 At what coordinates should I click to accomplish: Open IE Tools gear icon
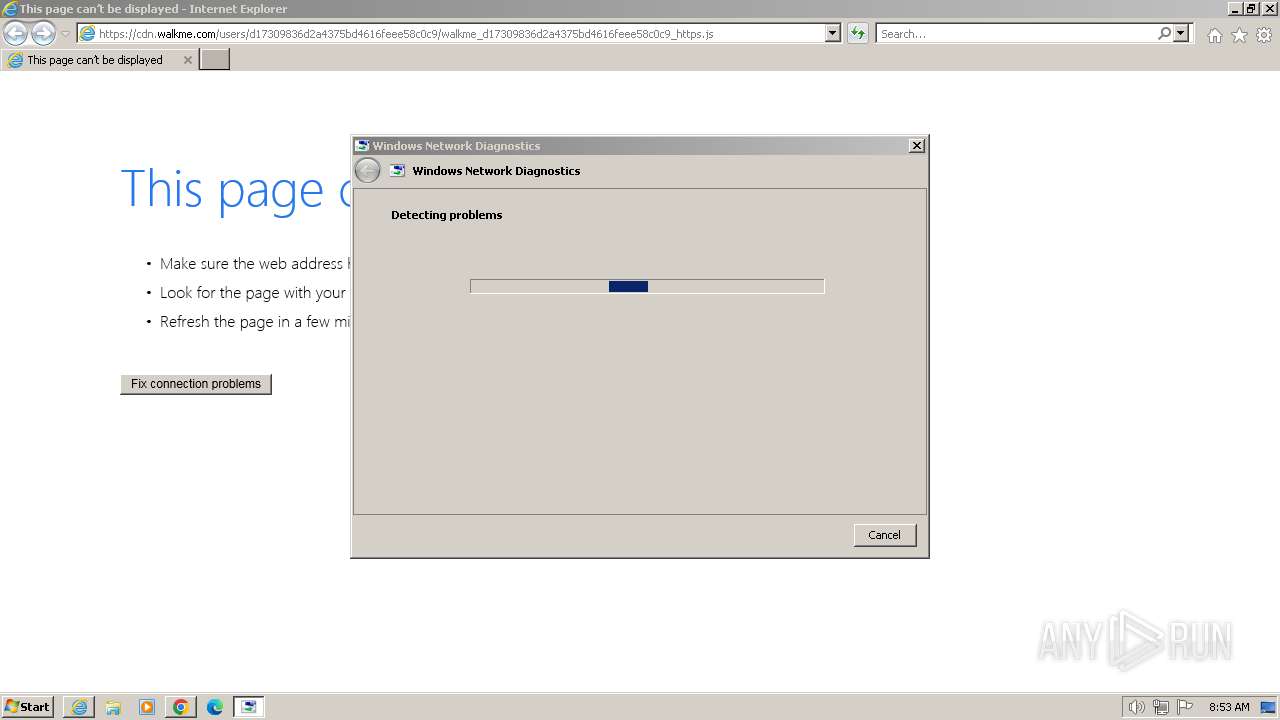[1264, 35]
